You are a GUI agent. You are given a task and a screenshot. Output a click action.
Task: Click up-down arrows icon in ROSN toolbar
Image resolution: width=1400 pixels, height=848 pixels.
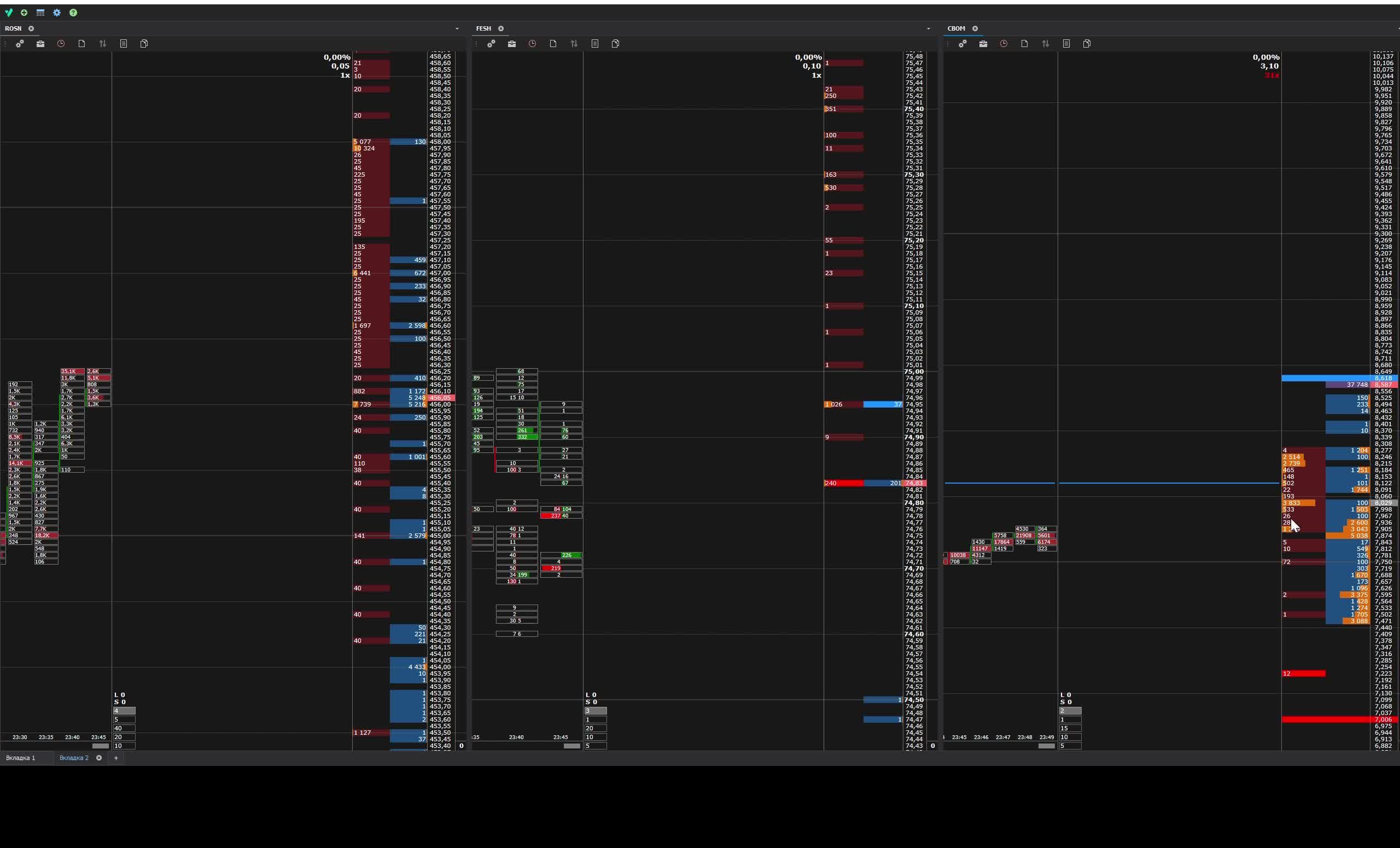[x=103, y=44]
